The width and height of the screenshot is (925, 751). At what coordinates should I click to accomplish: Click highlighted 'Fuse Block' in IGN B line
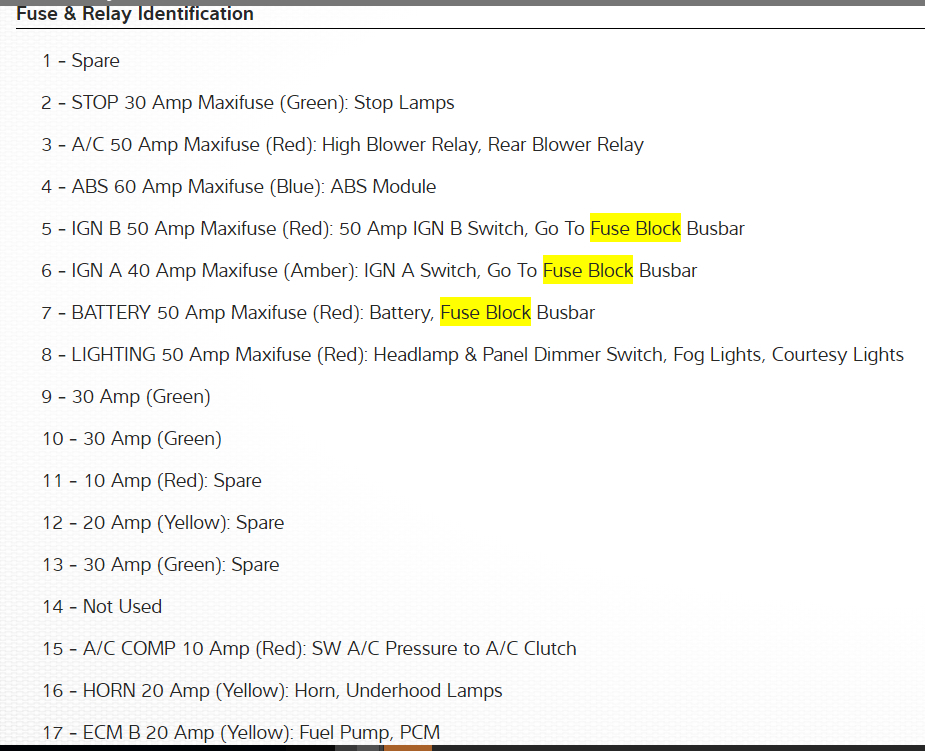[635, 228]
